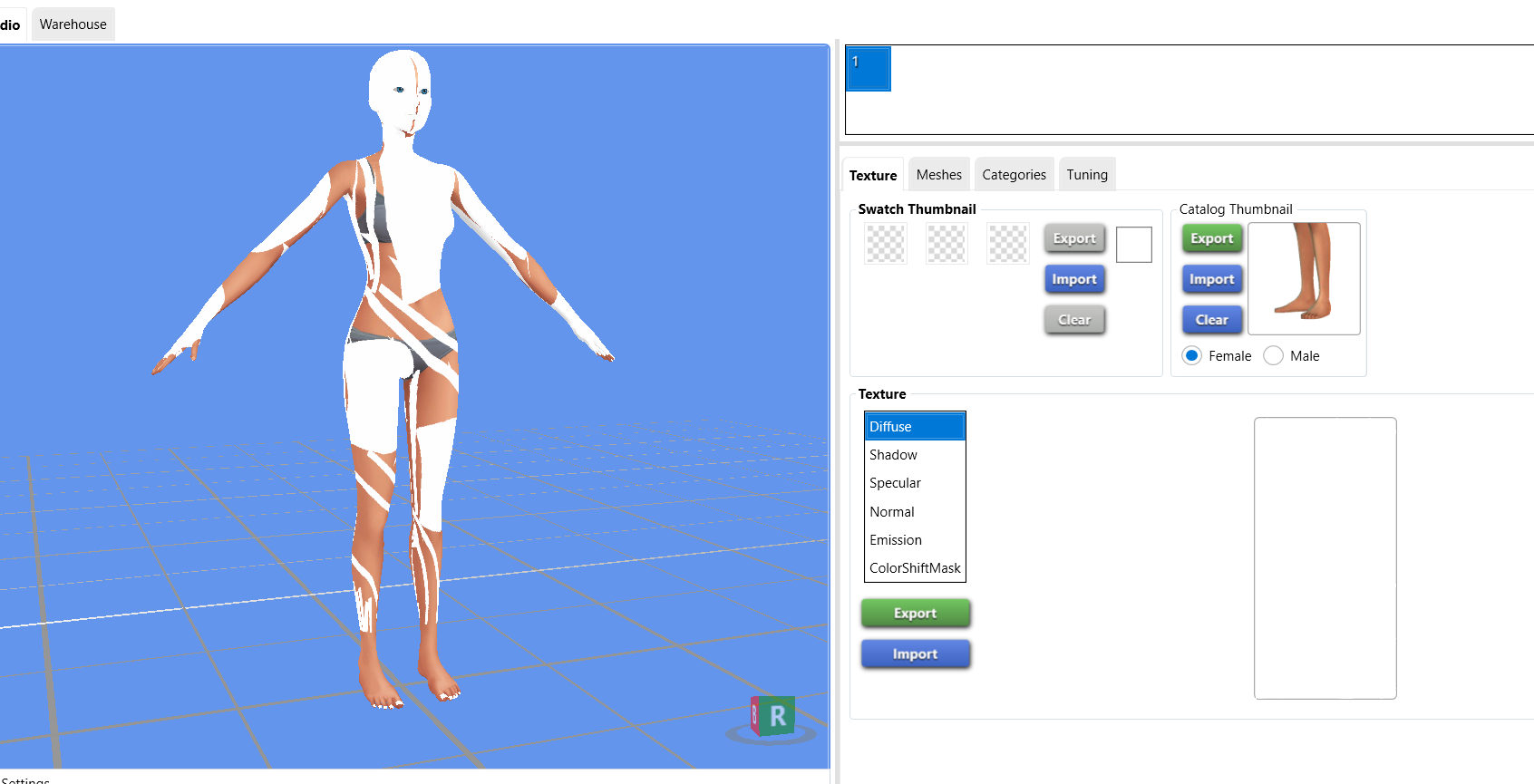Select ColorShiftMask in the texture list
Image resolution: width=1534 pixels, height=784 pixels.
[x=915, y=568]
